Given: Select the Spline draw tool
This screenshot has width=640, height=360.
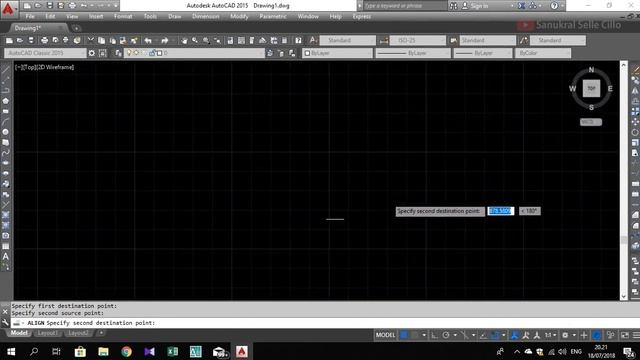Looking at the screenshot, I should click(x=6, y=153).
